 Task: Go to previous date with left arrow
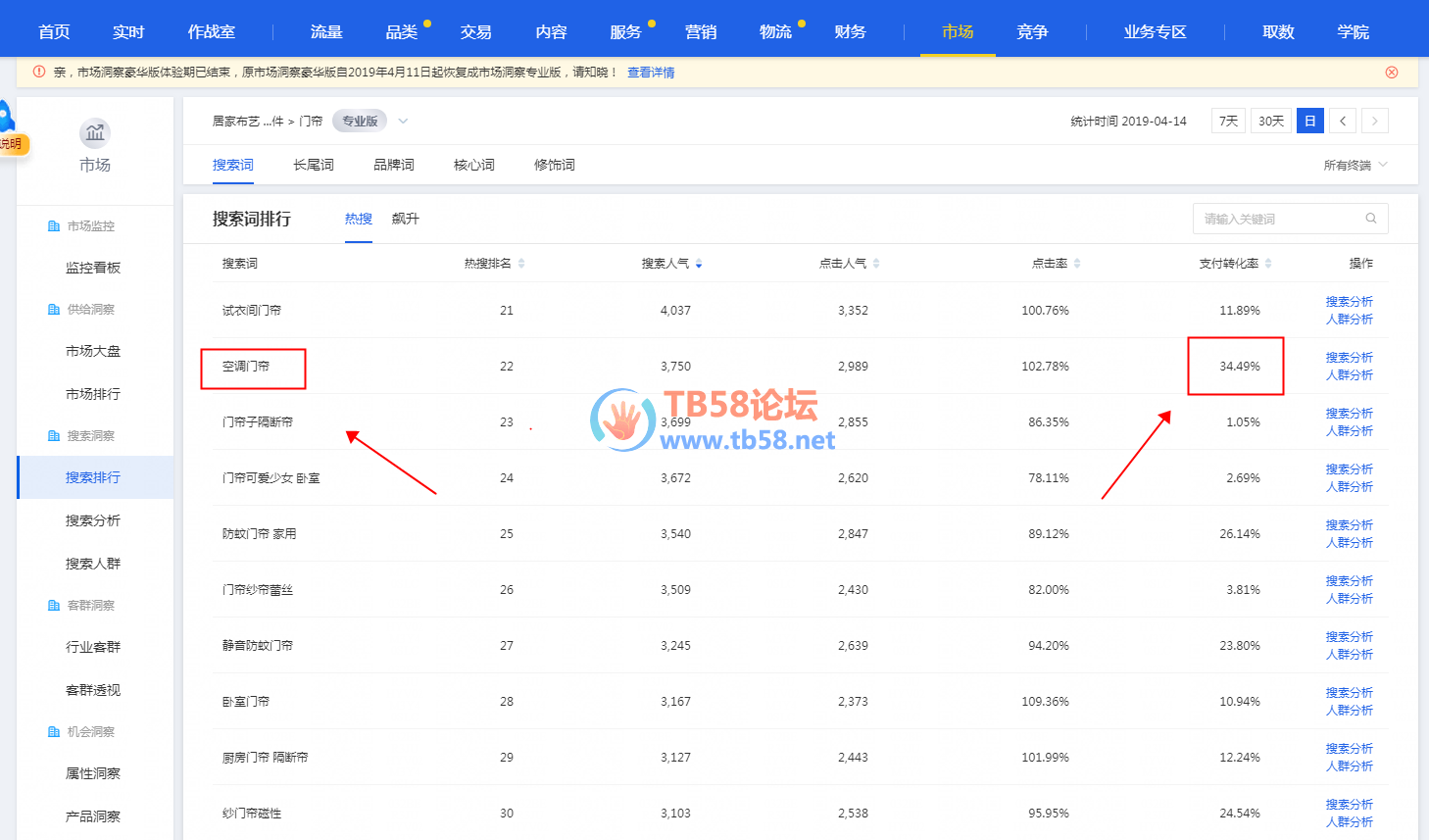click(x=1343, y=122)
